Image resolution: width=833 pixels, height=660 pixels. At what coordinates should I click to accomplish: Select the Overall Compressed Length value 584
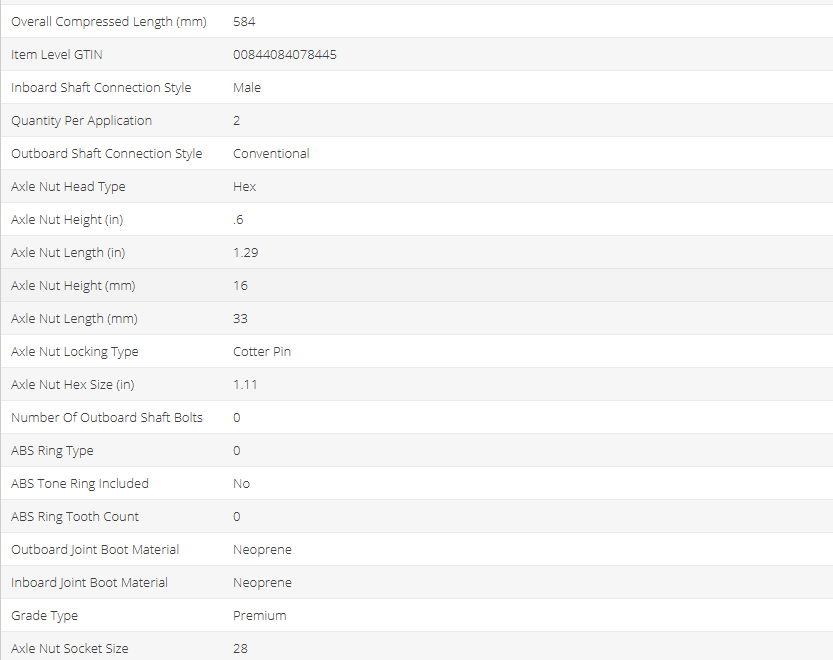244,22
